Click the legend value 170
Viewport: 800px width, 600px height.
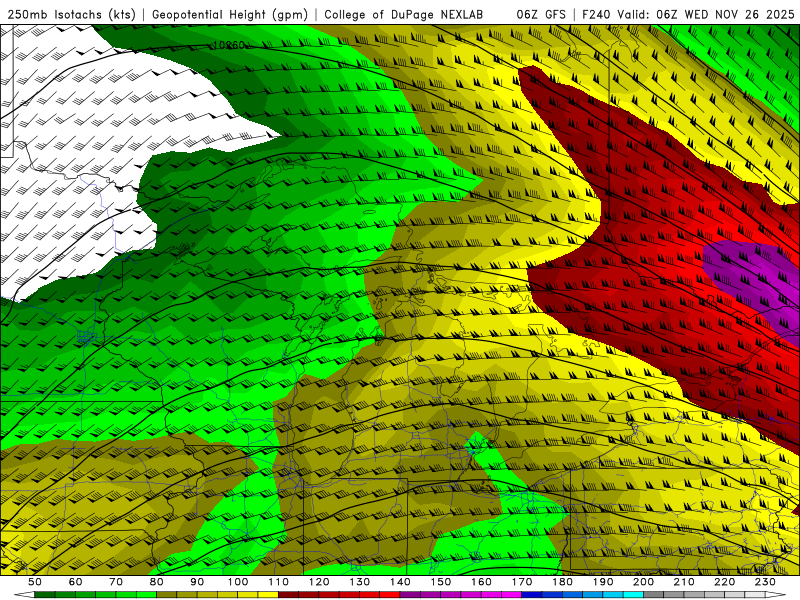click(x=522, y=582)
